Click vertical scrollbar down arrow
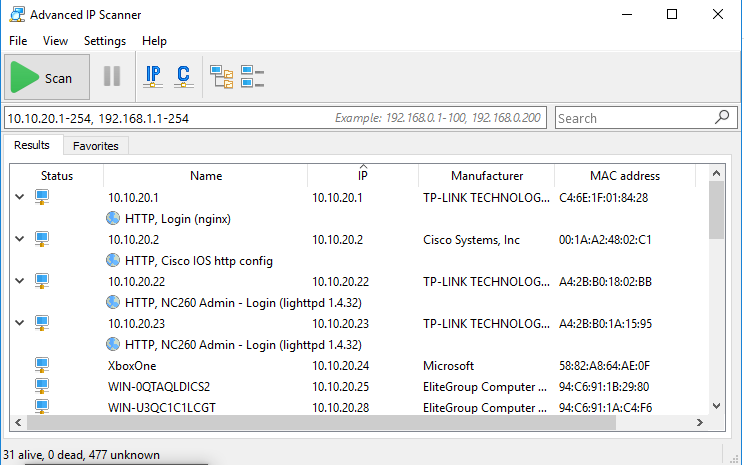 pos(716,406)
